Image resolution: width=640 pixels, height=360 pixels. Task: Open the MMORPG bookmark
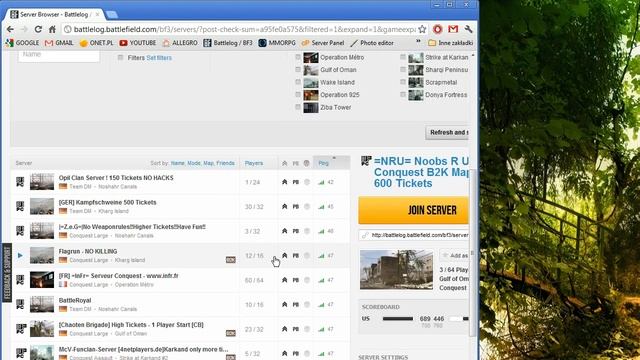pyautogui.click(x=277, y=43)
